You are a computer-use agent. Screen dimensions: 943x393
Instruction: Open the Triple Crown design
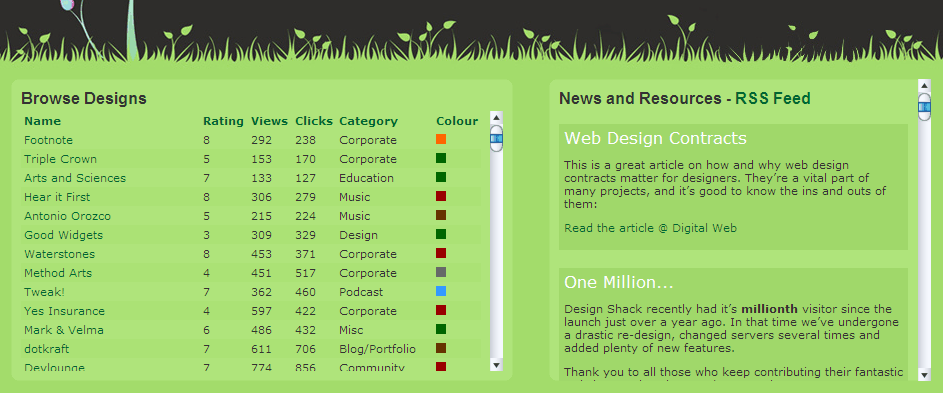[x=60, y=159]
